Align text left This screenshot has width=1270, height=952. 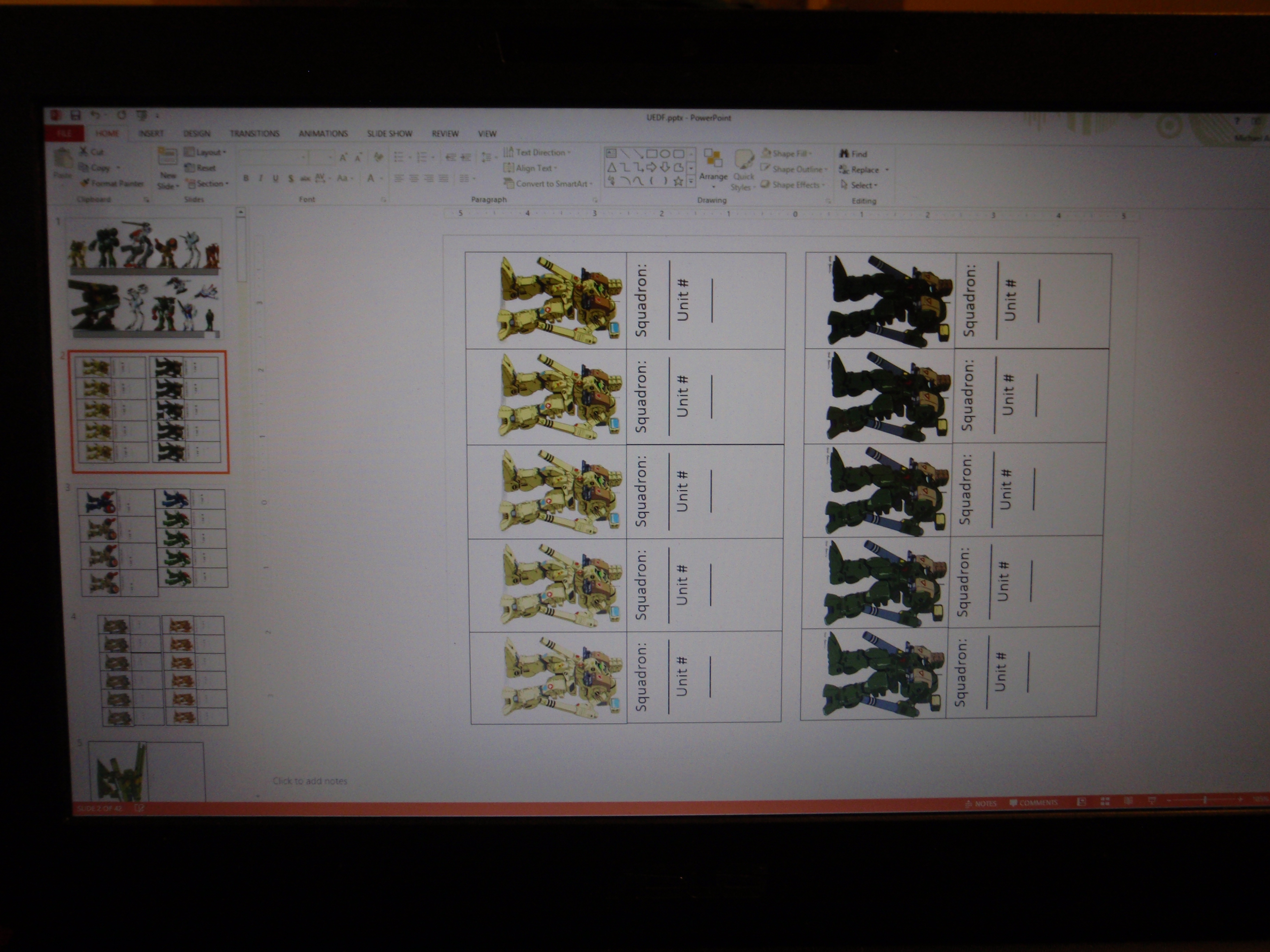399,178
